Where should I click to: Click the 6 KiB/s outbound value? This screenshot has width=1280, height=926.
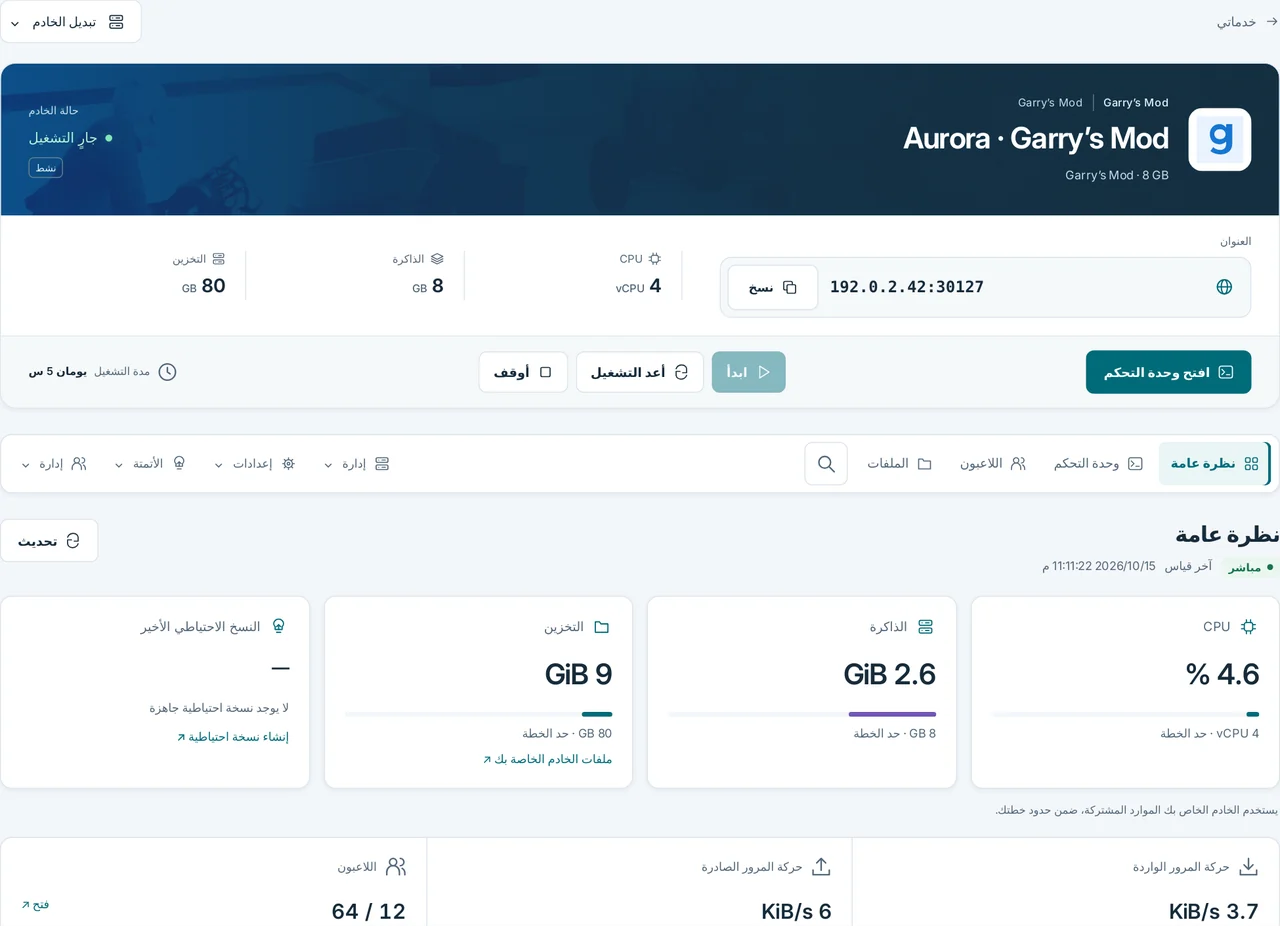click(x=797, y=911)
